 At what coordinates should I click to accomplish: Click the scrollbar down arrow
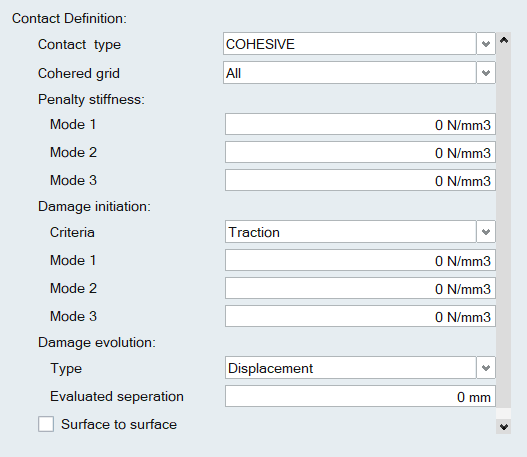click(503, 427)
